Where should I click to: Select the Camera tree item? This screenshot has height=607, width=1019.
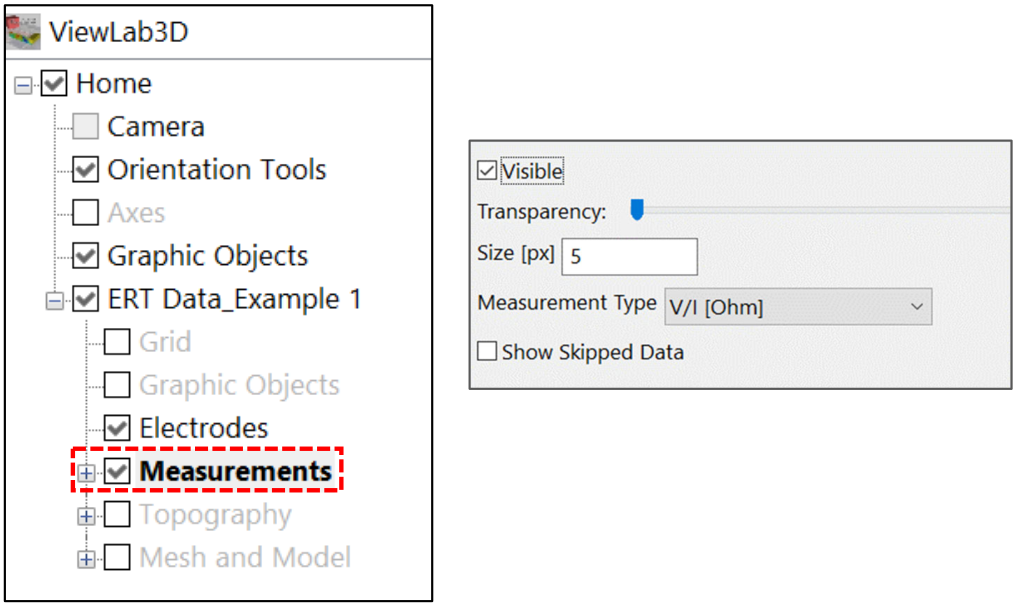[x=156, y=127]
